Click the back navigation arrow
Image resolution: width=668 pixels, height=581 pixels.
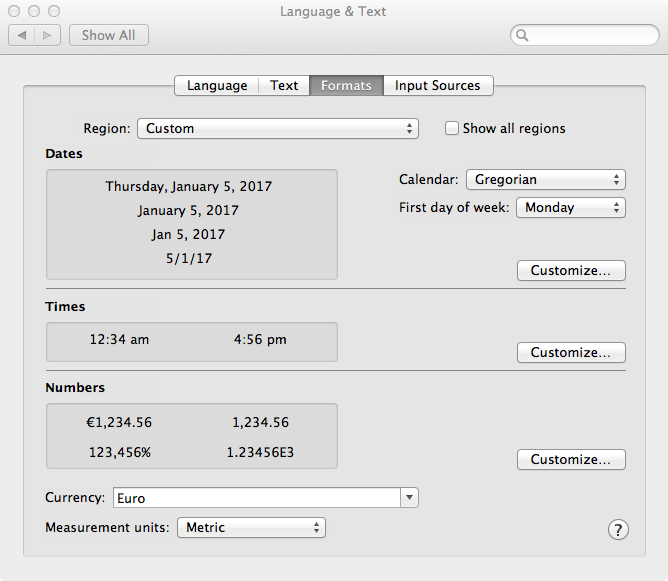pyautogui.click(x=22, y=35)
